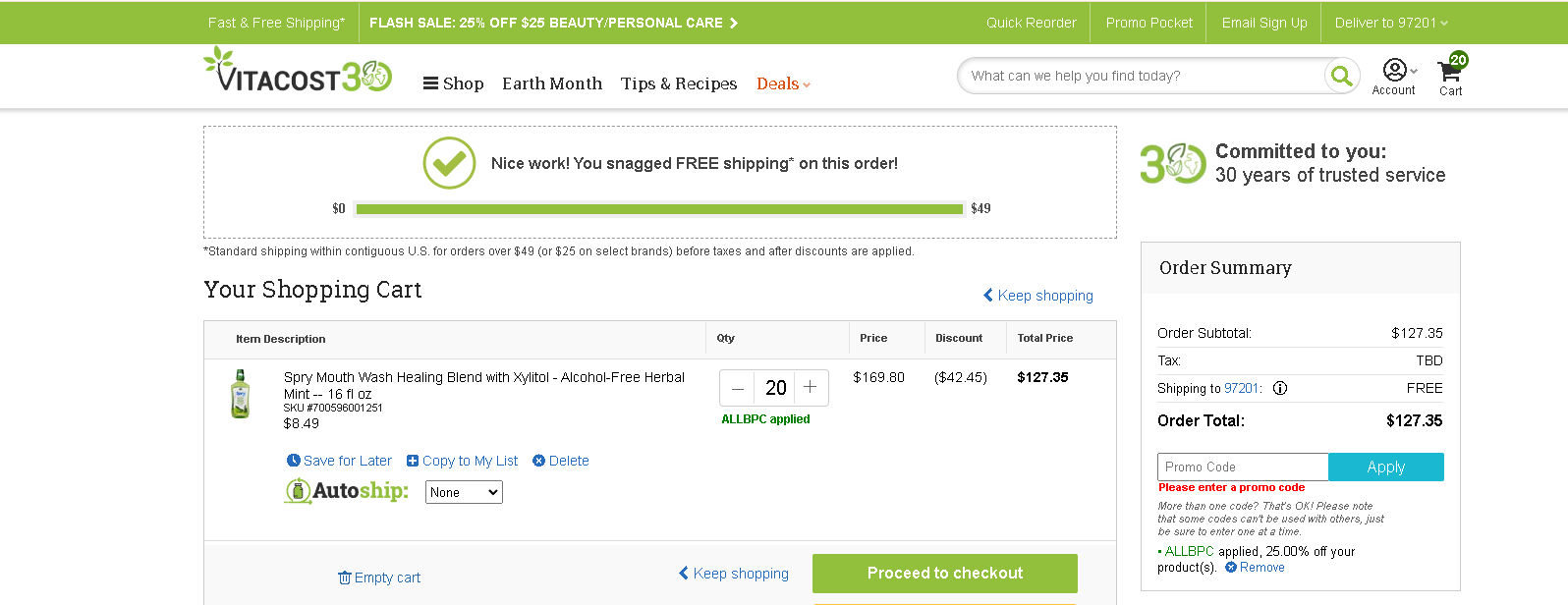This screenshot has height=605, width=1568.
Task: Expand the Deliver to 97201 dropdown
Action: point(1391,23)
